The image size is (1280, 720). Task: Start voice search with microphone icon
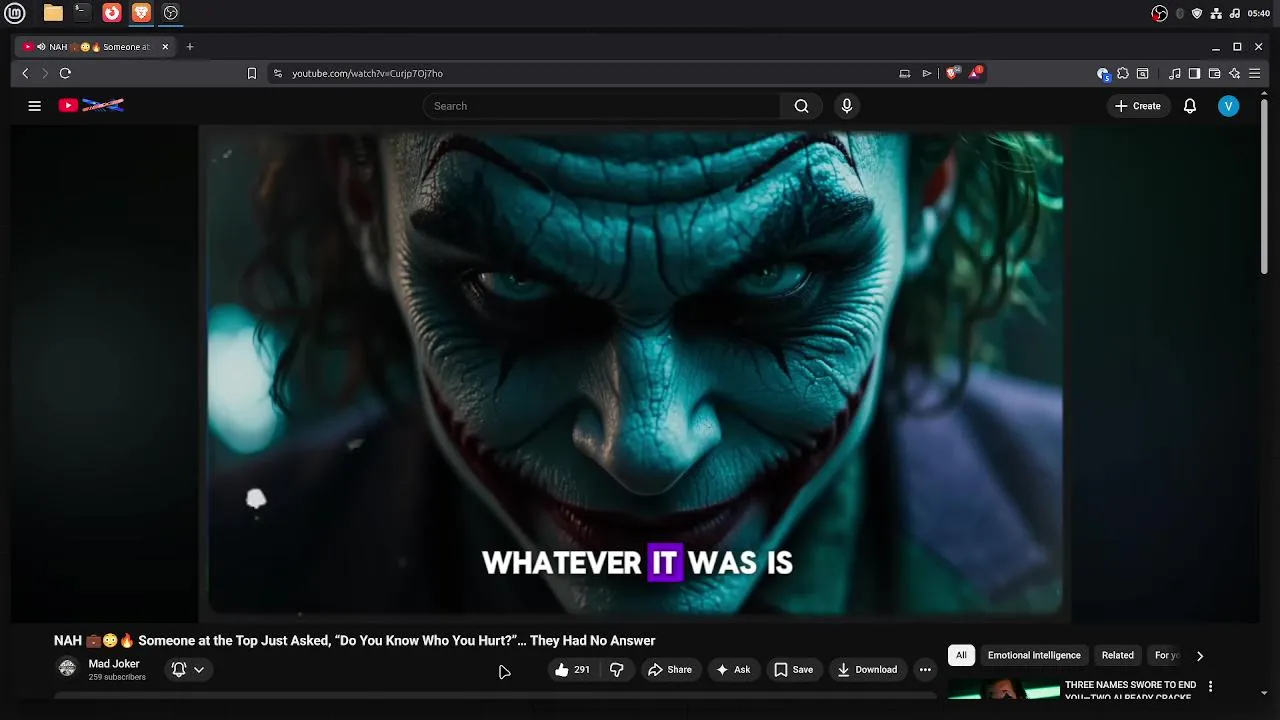[847, 106]
